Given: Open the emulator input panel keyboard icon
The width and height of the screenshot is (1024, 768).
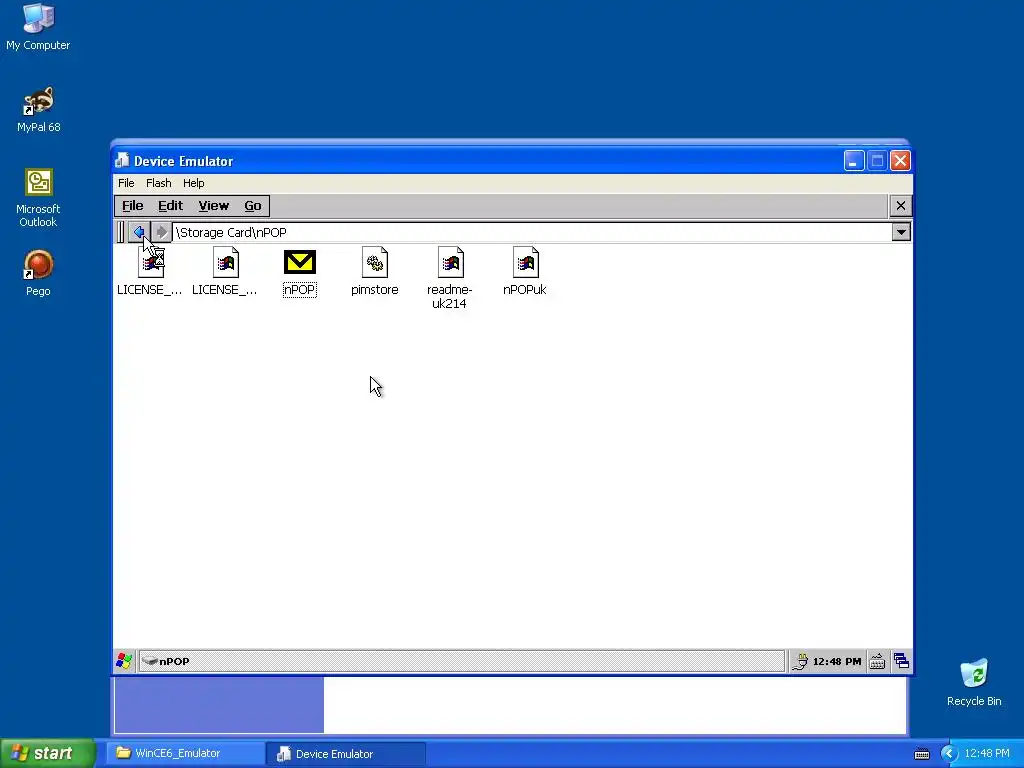Looking at the screenshot, I should [x=877, y=662].
